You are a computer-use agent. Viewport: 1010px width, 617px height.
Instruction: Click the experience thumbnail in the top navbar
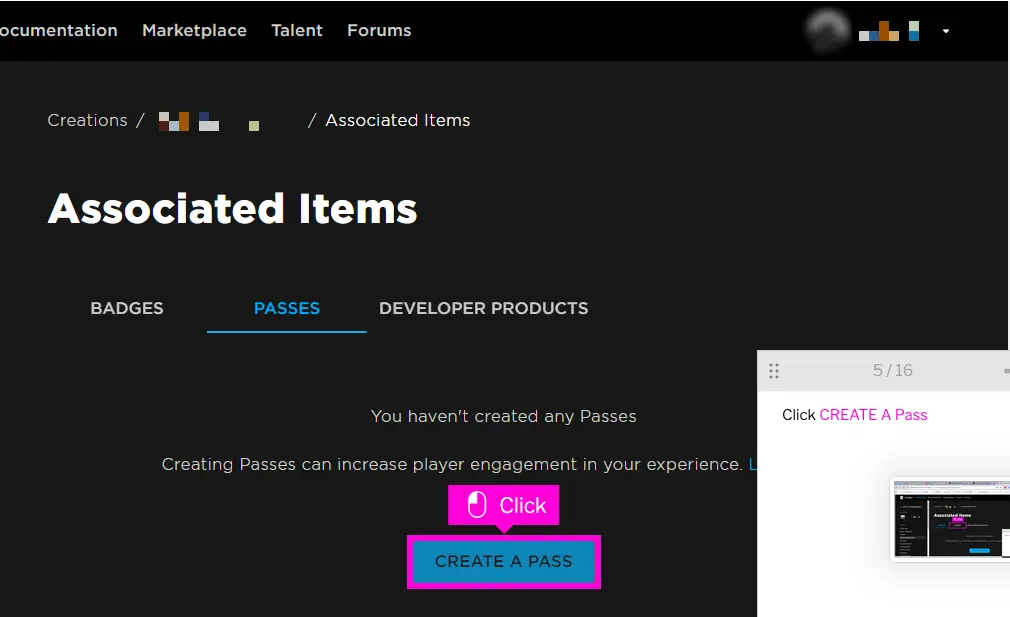[x=876, y=30]
